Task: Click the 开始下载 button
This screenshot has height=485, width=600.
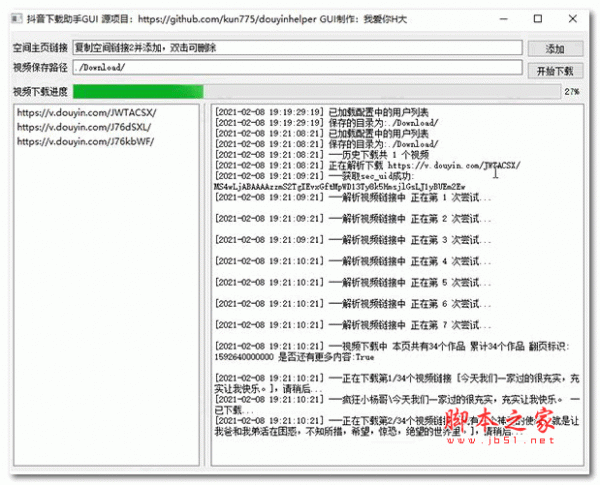Action: coord(555,71)
